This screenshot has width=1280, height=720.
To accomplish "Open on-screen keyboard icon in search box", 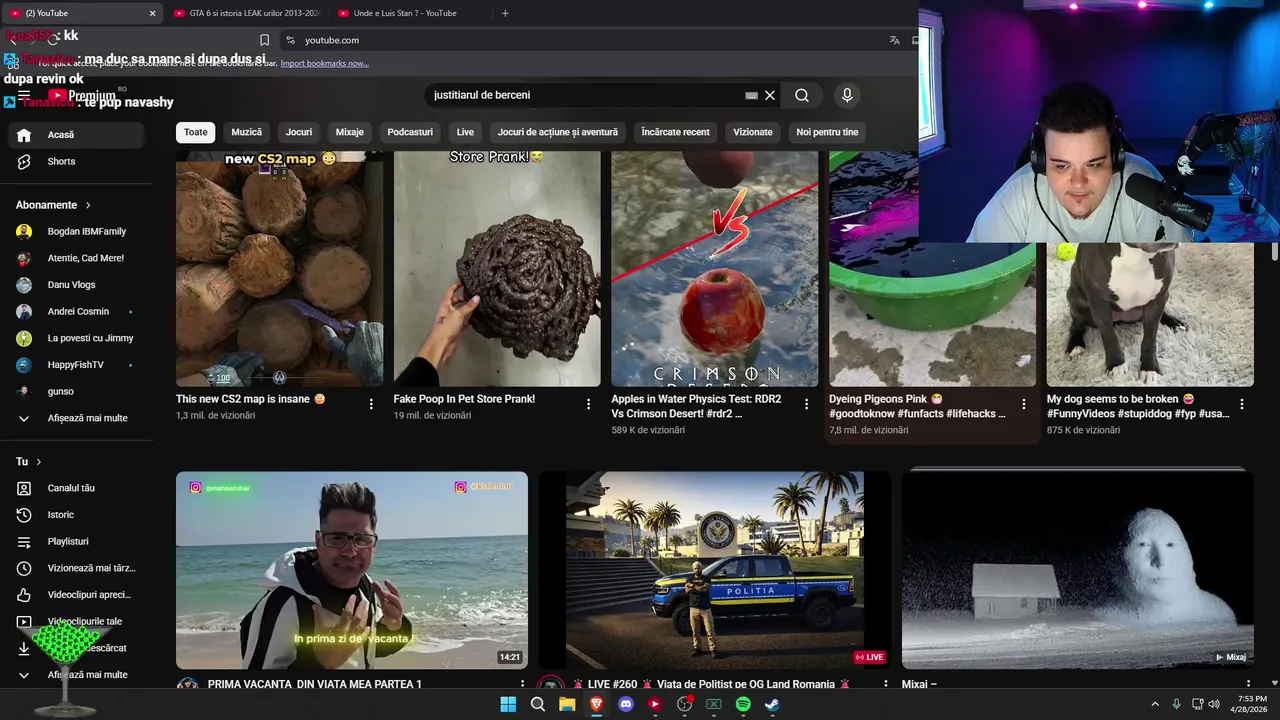I will (751, 95).
